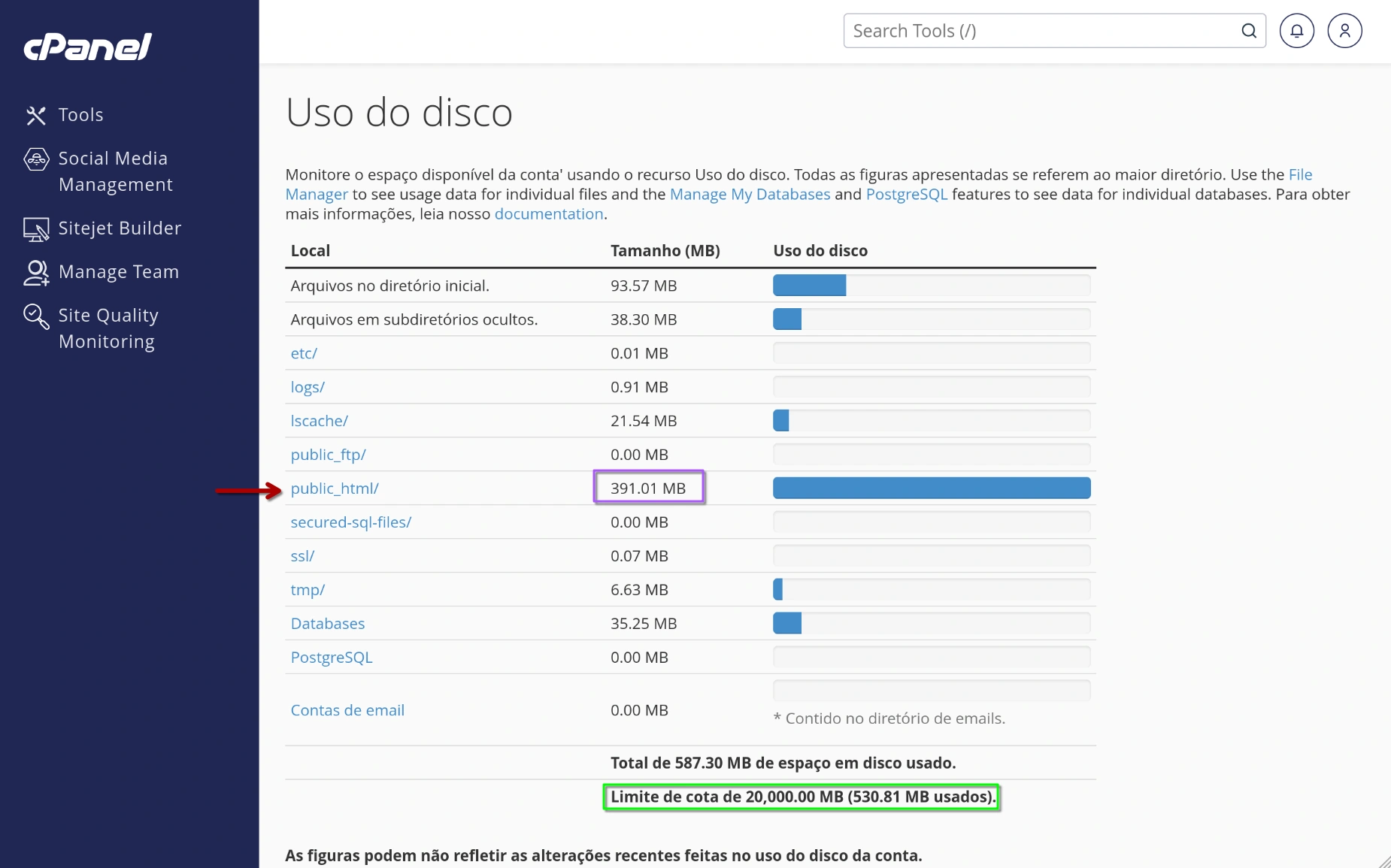
Task: Select Manage Team in the sidebar
Action: [119, 271]
